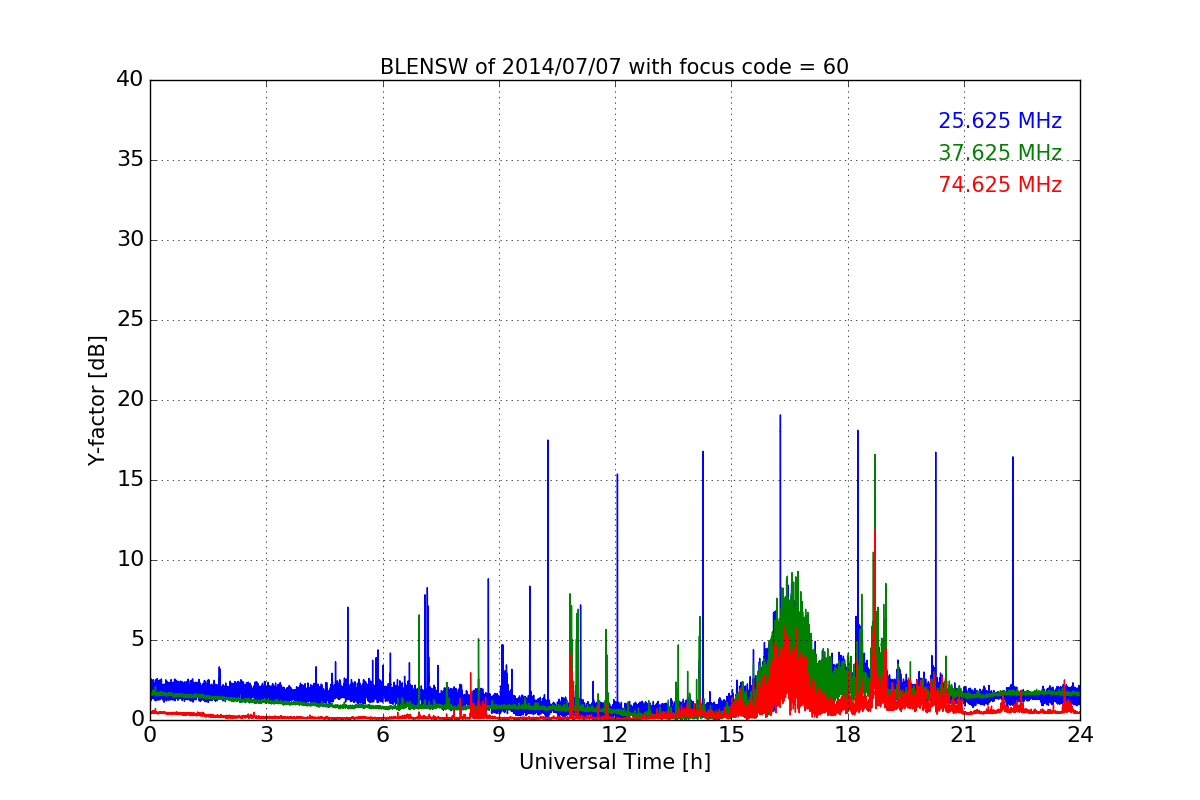Click the y-axis tick label 20
This screenshot has width=1200, height=800.
(x=130, y=400)
